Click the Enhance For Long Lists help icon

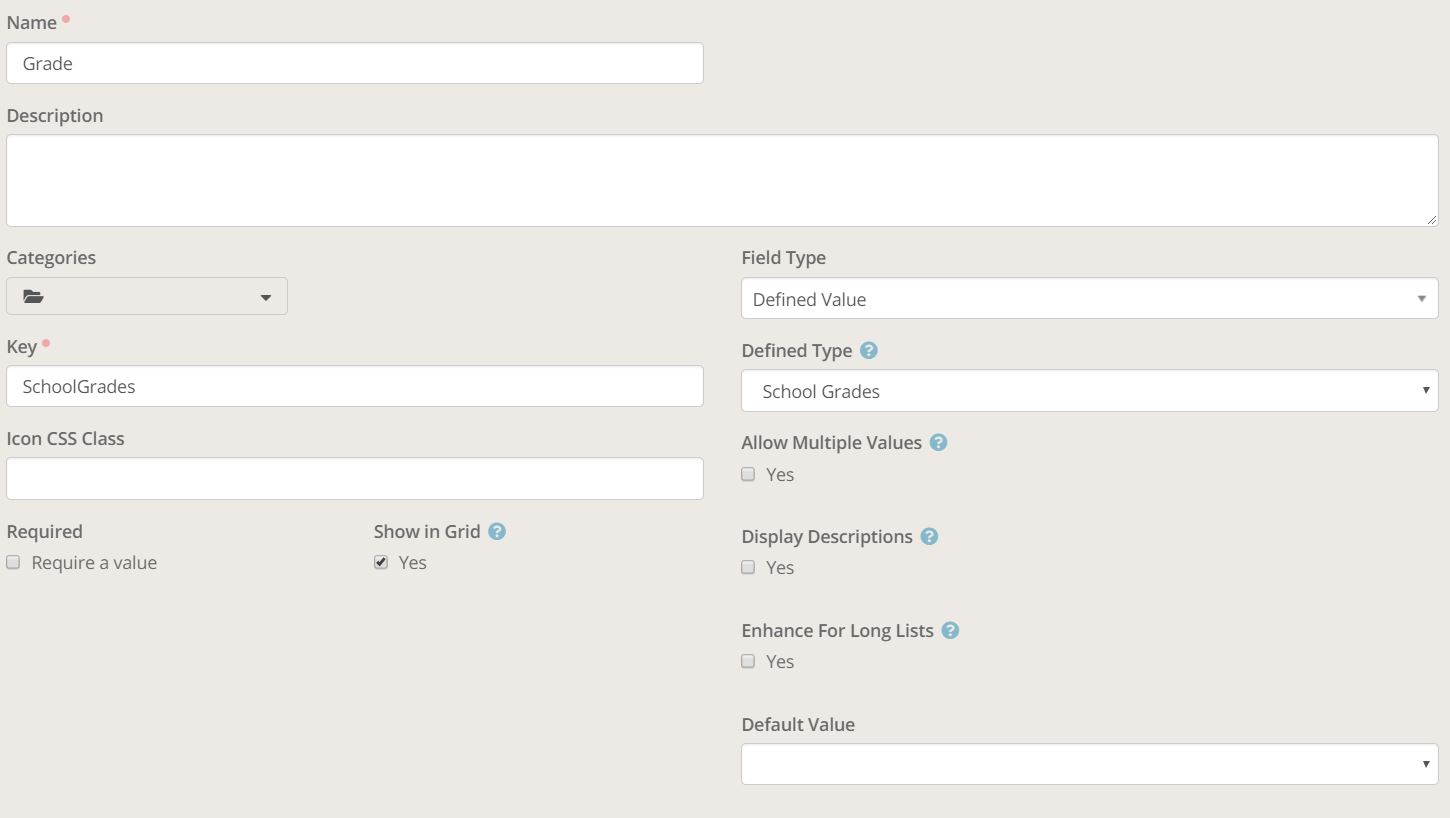tap(950, 631)
